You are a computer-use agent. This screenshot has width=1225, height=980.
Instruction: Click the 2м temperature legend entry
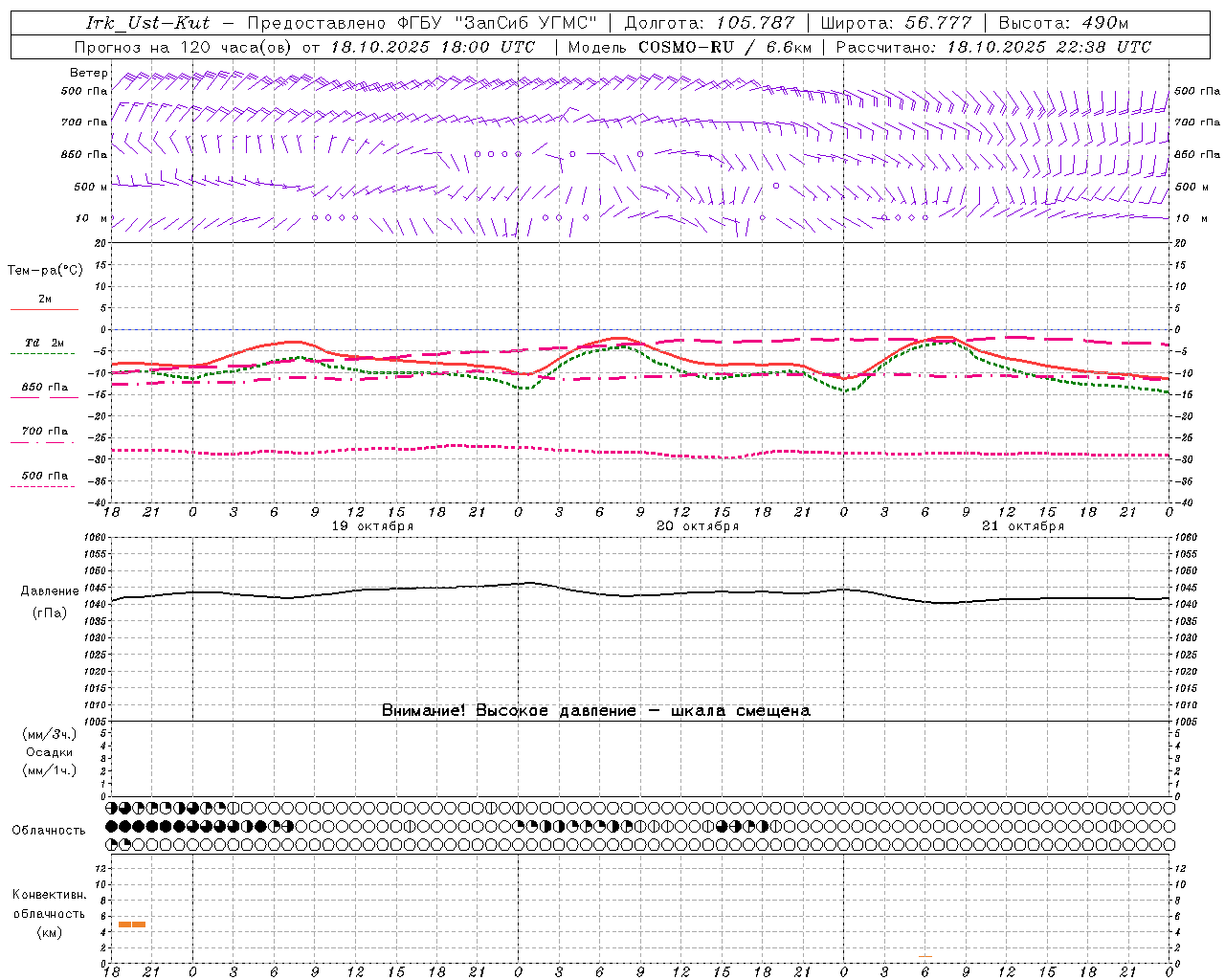[45, 300]
